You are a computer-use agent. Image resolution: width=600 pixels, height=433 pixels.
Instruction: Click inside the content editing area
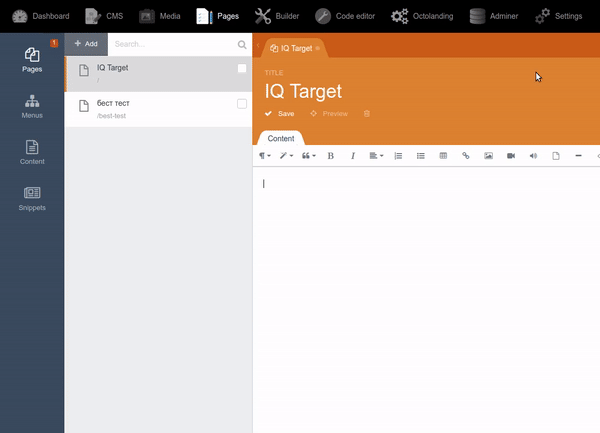[x=426, y=300]
